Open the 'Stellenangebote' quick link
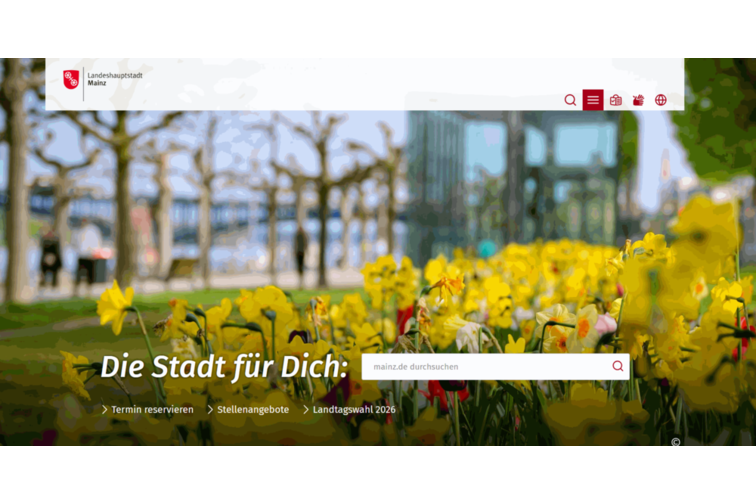The height and width of the screenshot is (504, 756). [x=248, y=409]
